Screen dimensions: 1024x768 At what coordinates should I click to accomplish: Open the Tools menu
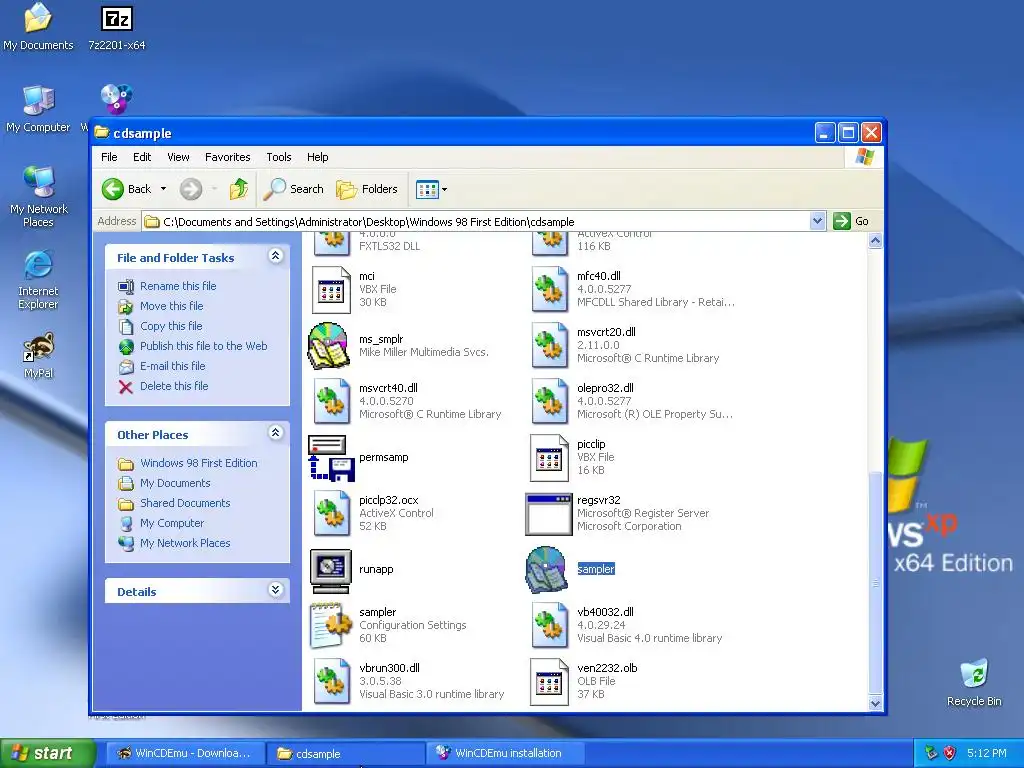(278, 157)
